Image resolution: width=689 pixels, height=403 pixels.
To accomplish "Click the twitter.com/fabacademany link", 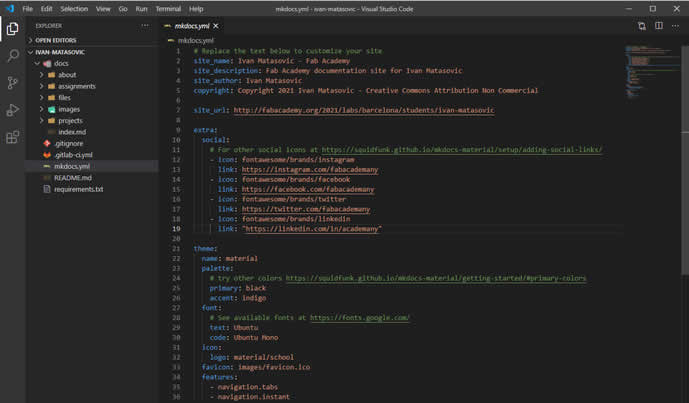I will click(x=306, y=209).
